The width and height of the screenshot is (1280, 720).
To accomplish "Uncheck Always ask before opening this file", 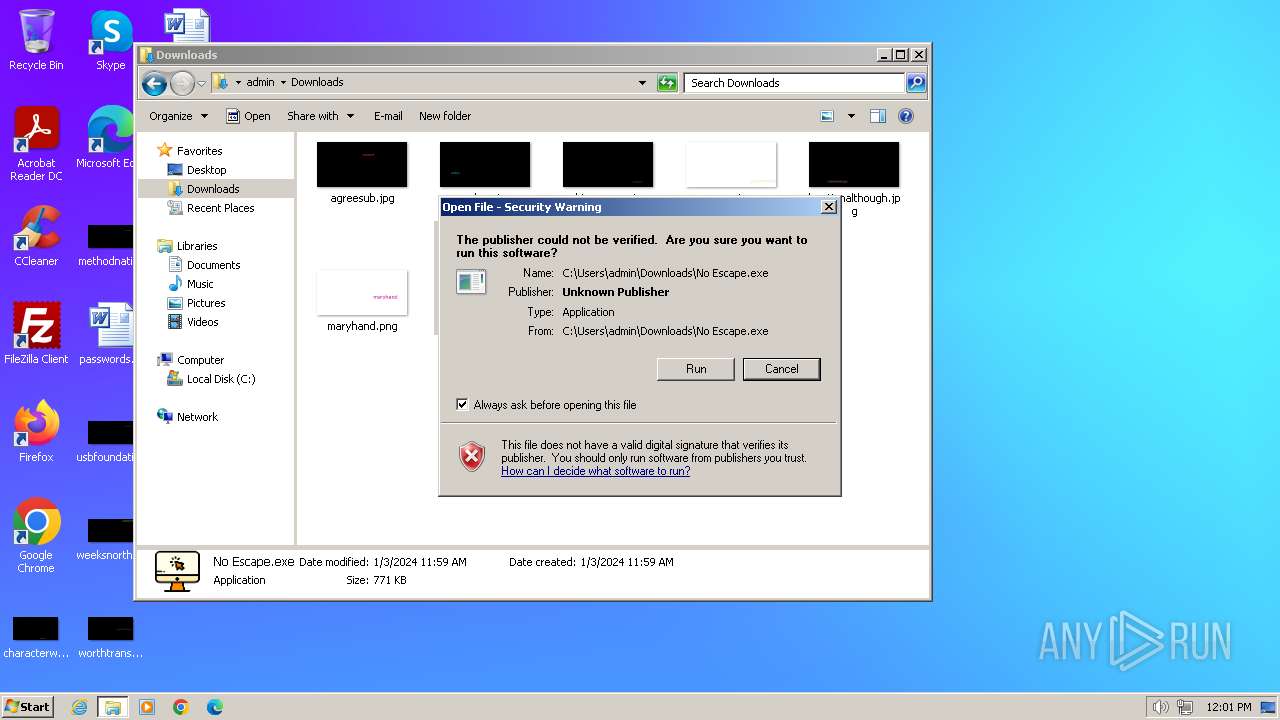I will [x=462, y=404].
